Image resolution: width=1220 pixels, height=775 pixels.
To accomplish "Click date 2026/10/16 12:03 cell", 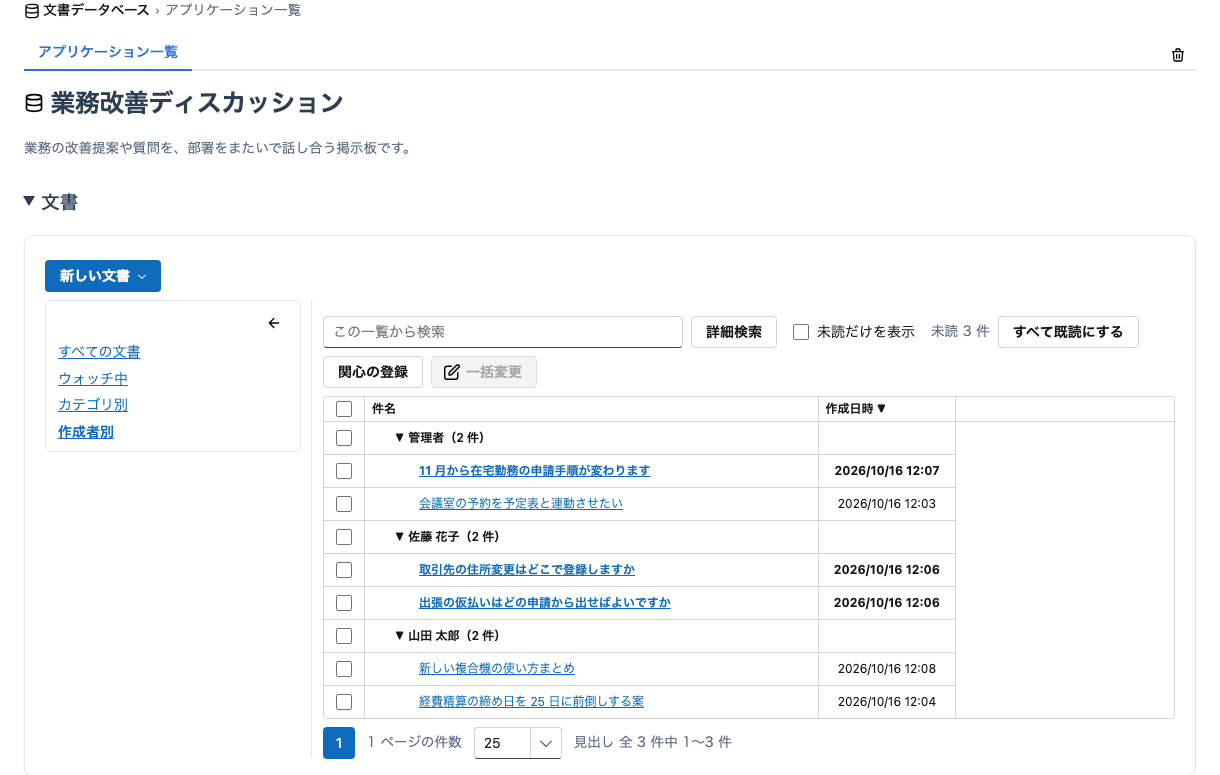I will (887, 504).
